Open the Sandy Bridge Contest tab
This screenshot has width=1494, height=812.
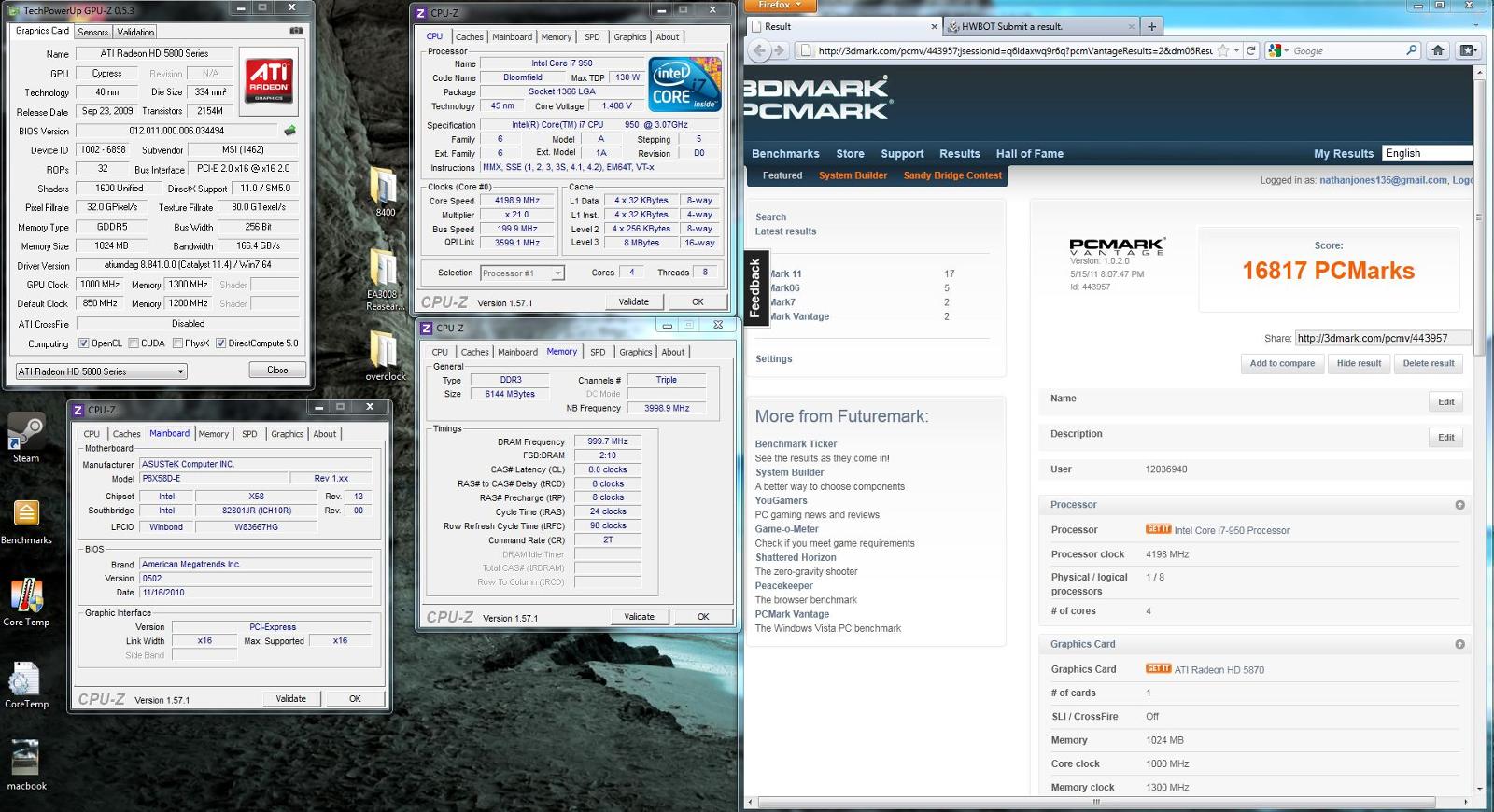(952, 175)
